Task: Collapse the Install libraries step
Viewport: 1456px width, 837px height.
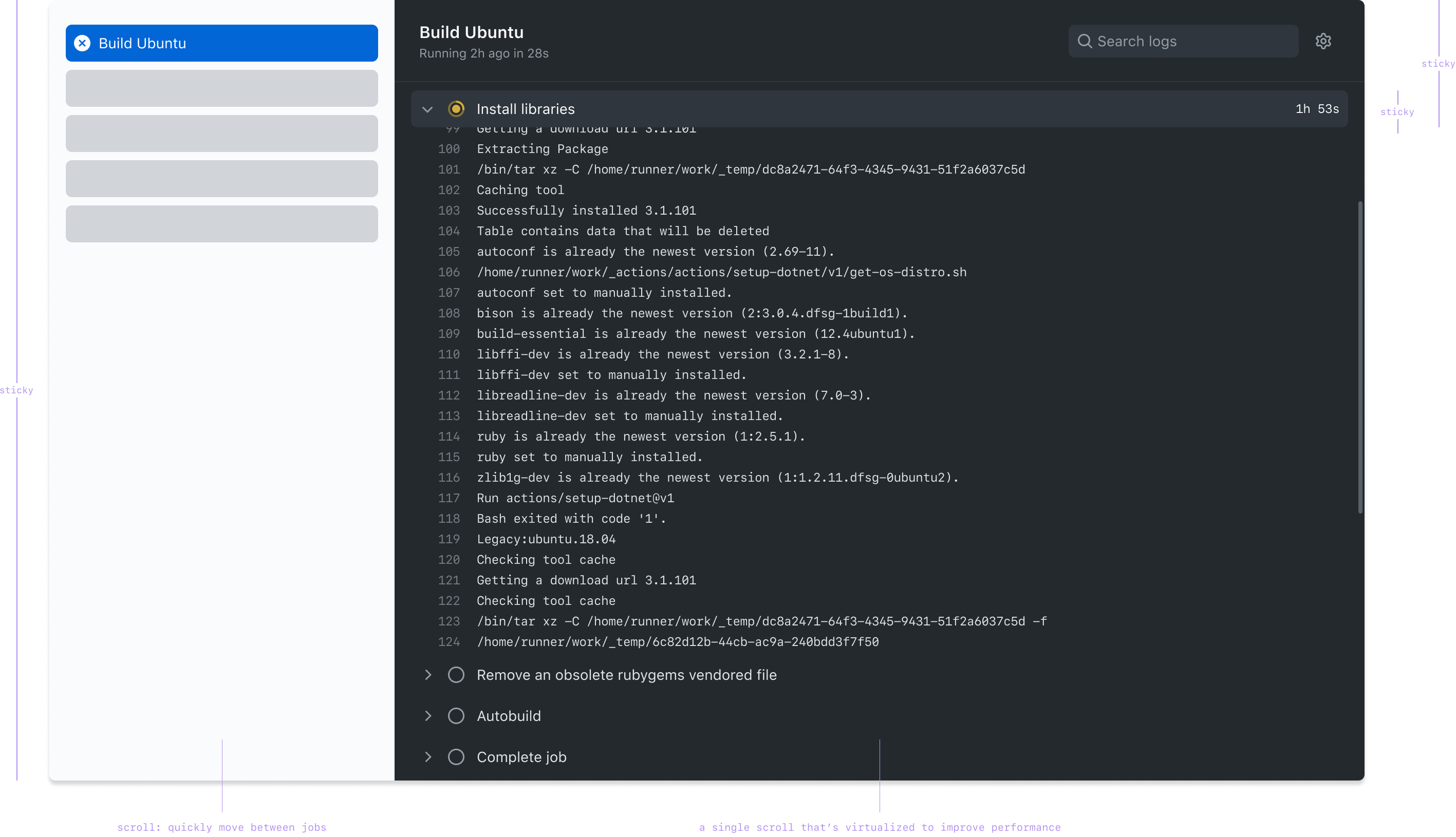Action: click(x=427, y=109)
